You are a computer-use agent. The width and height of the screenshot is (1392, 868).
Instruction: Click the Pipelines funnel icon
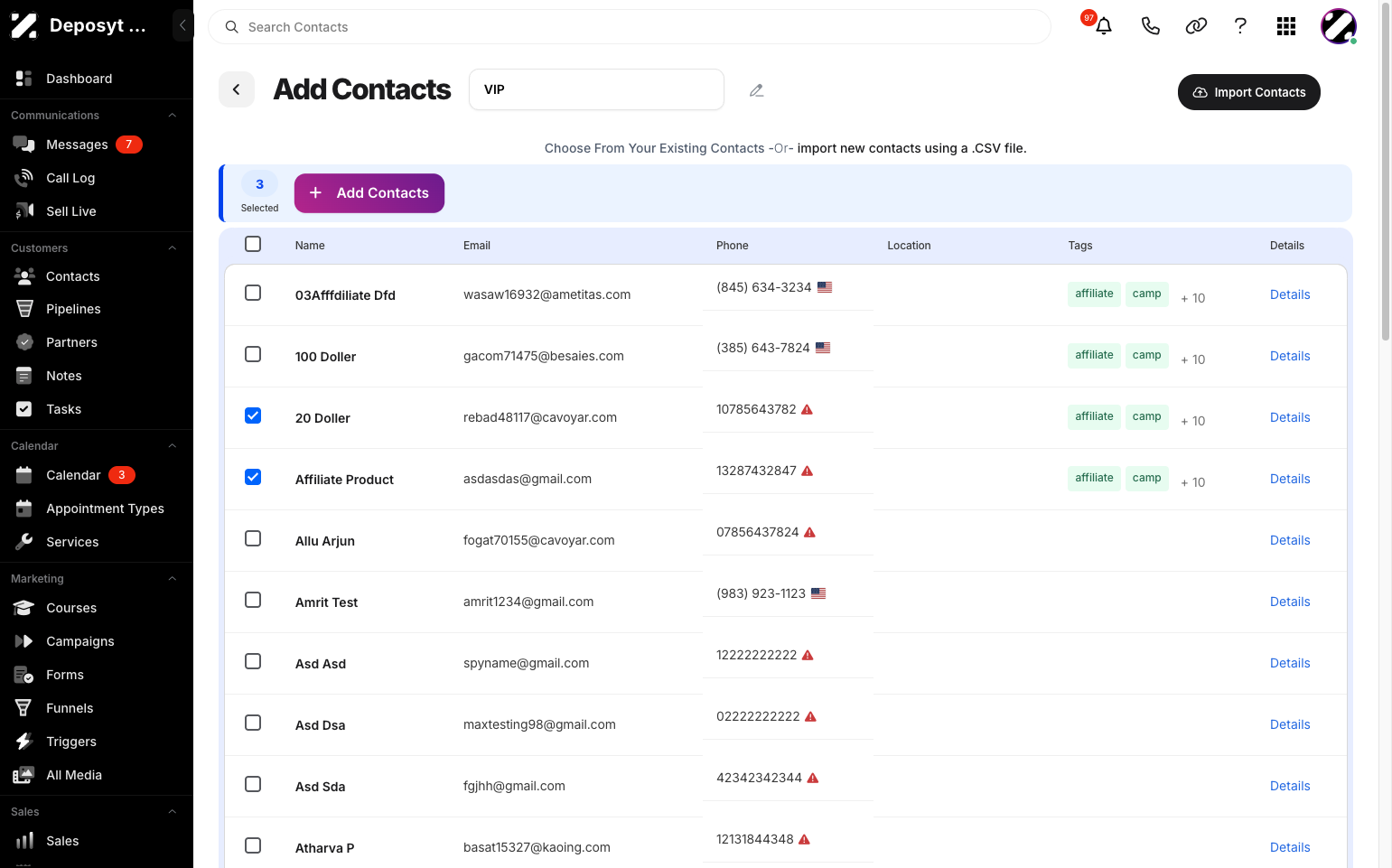tap(24, 309)
